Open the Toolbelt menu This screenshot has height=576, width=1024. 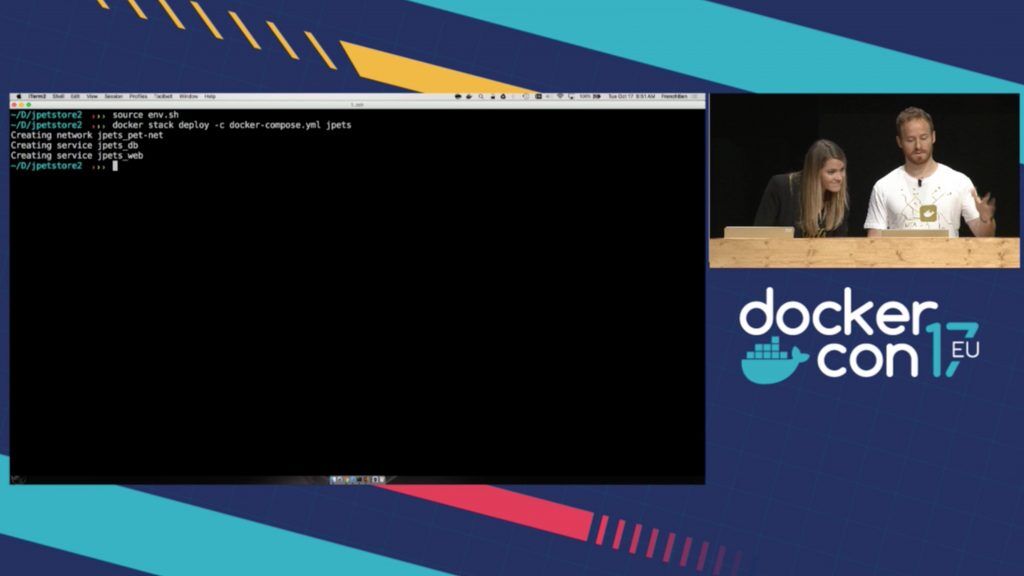click(x=163, y=97)
